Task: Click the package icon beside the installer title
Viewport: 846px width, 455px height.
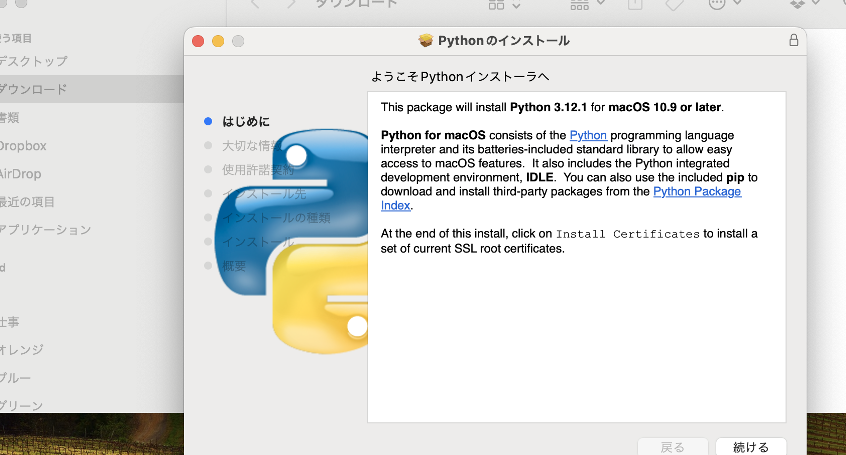Action: [426, 41]
